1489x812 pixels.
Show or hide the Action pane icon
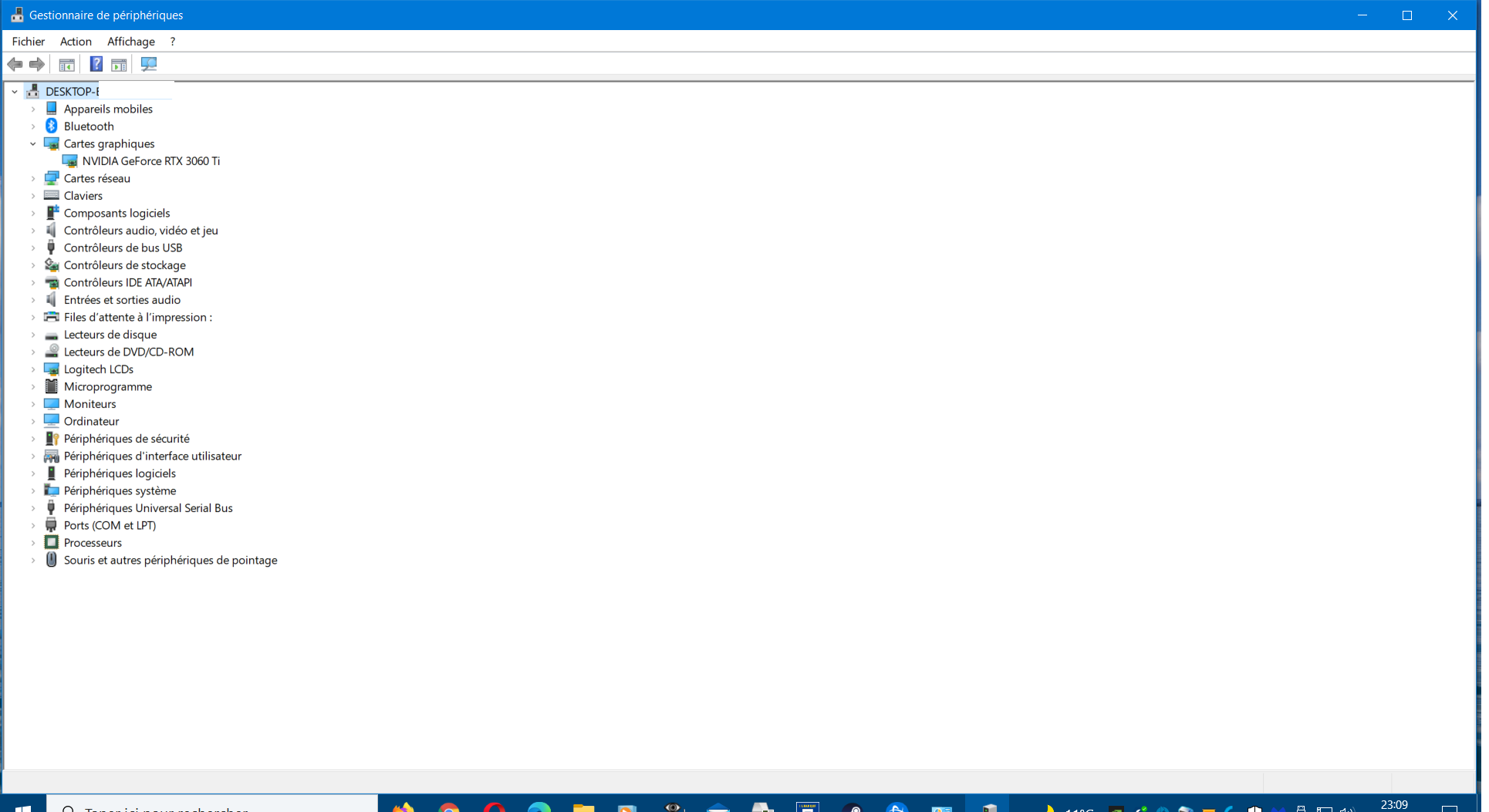pos(119,65)
